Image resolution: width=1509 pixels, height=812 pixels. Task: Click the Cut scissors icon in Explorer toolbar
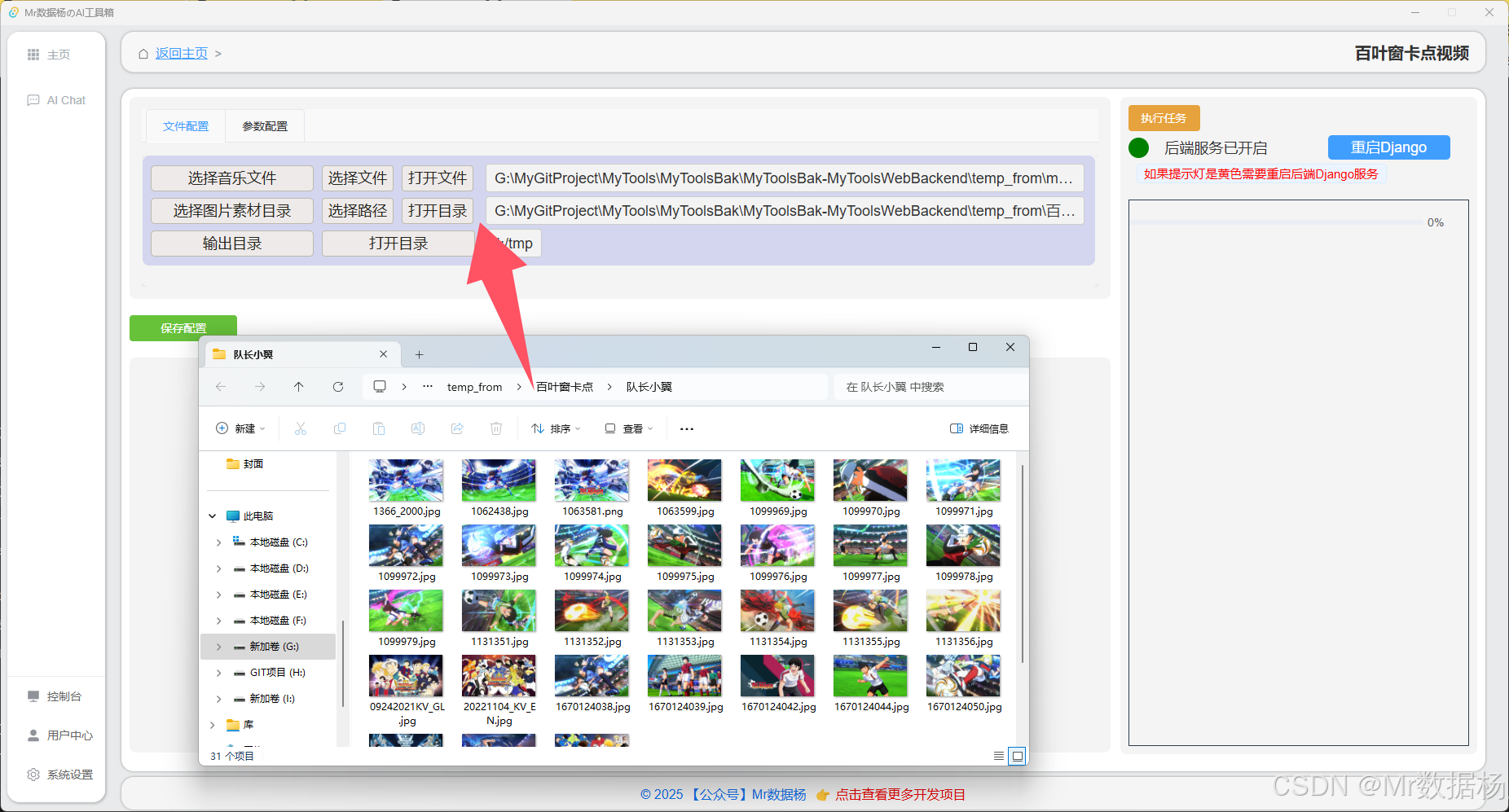point(301,428)
